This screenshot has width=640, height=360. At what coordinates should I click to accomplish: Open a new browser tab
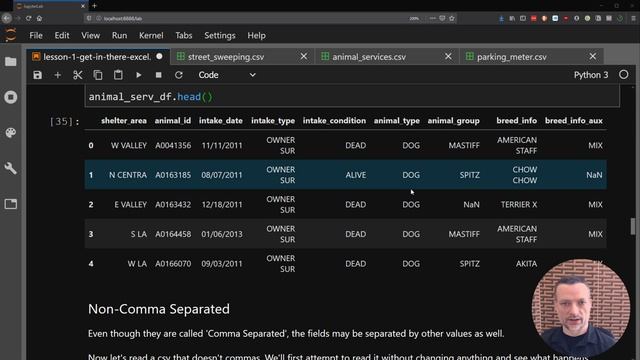coord(94,6)
